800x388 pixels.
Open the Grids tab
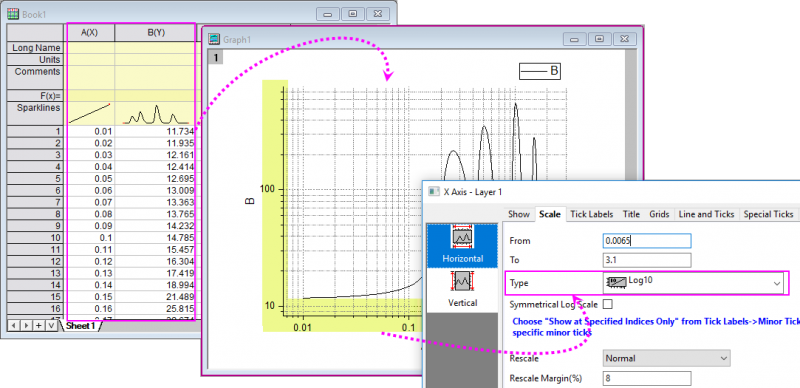tap(659, 214)
